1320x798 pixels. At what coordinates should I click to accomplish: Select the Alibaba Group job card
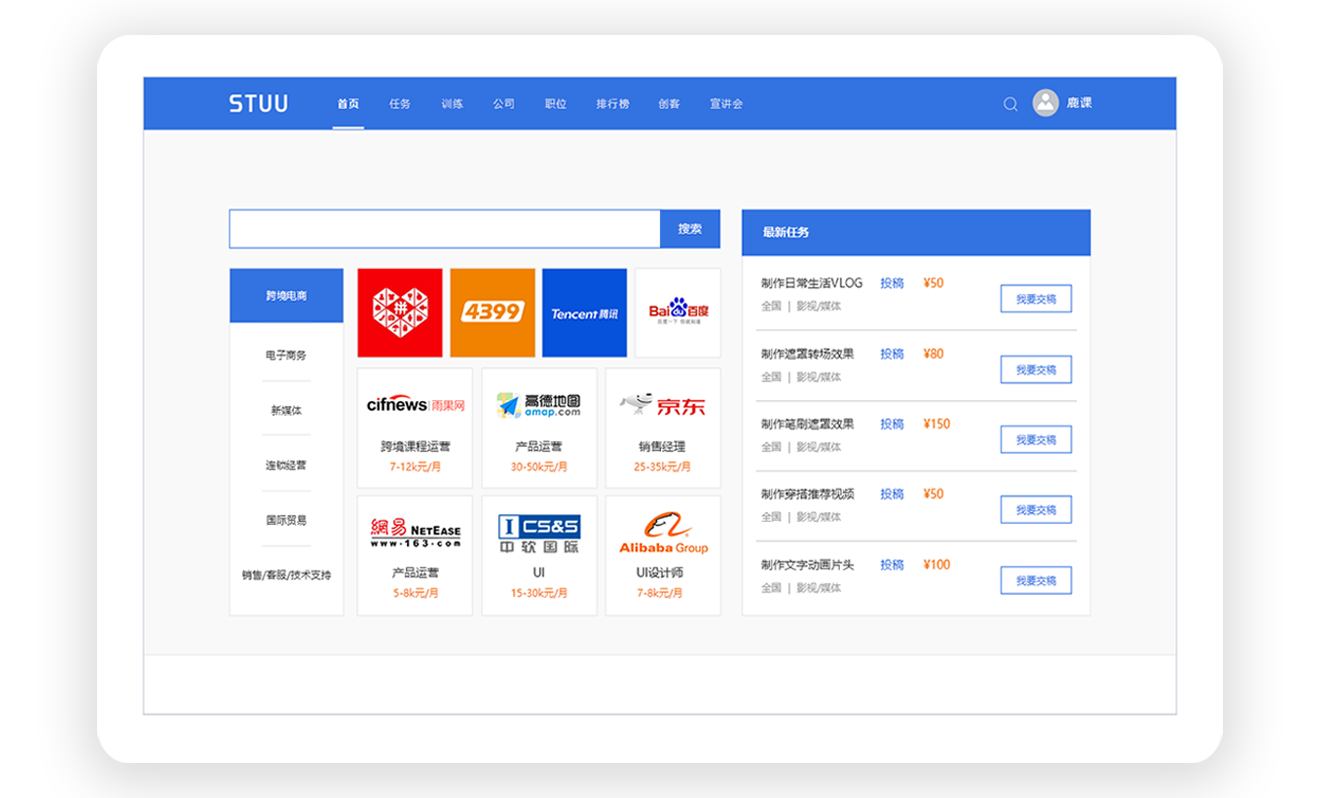[662, 555]
